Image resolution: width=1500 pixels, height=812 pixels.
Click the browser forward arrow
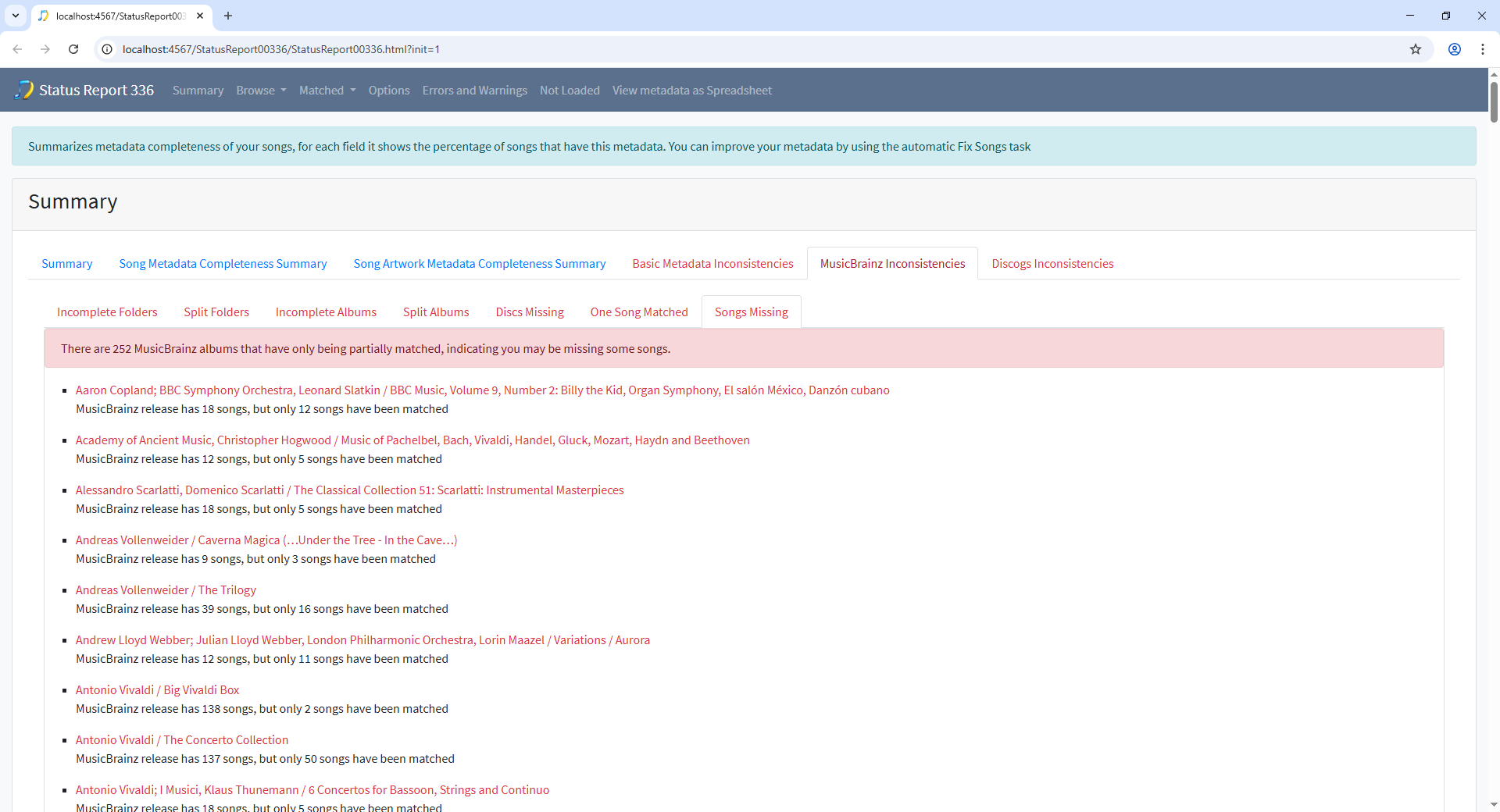click(x=45, y=49)
